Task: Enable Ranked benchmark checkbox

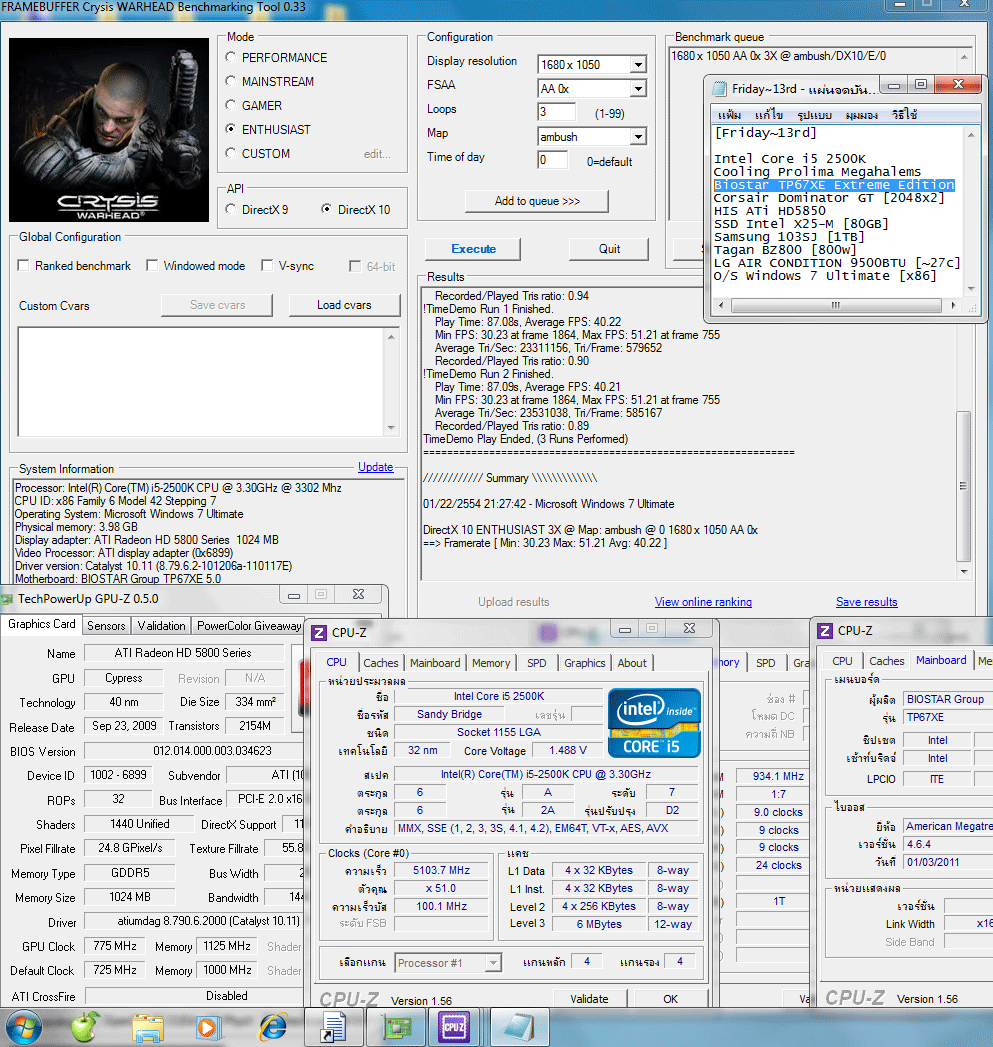Action: (23, 266)
